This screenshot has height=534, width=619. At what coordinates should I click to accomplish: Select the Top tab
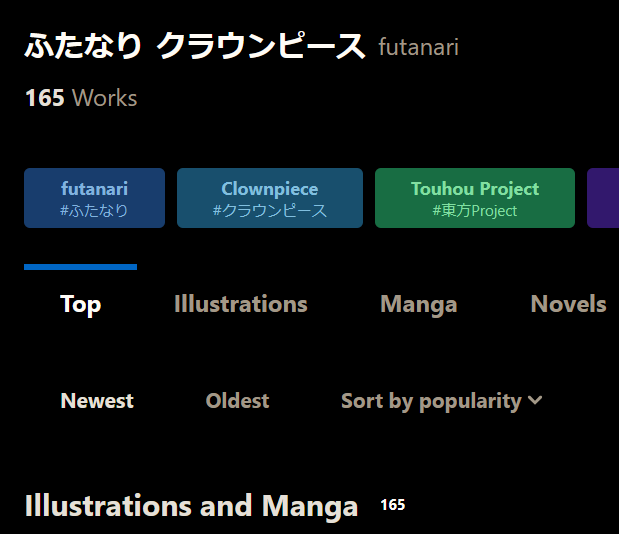click(81, 304)
